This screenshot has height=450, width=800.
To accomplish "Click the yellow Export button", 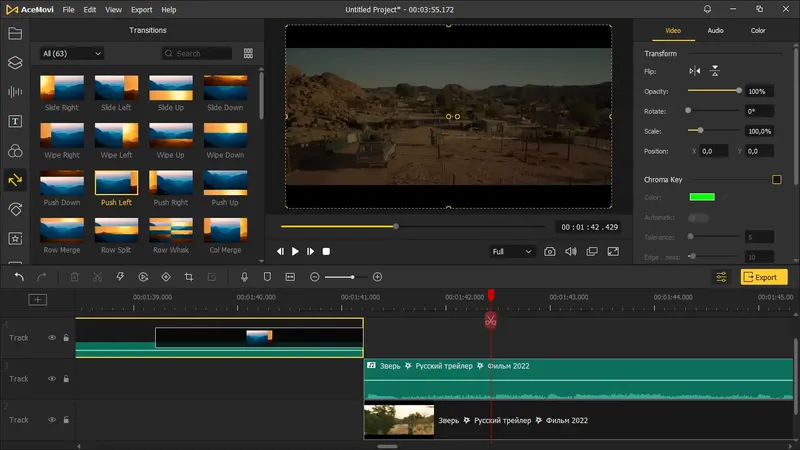I will [763, 277].
